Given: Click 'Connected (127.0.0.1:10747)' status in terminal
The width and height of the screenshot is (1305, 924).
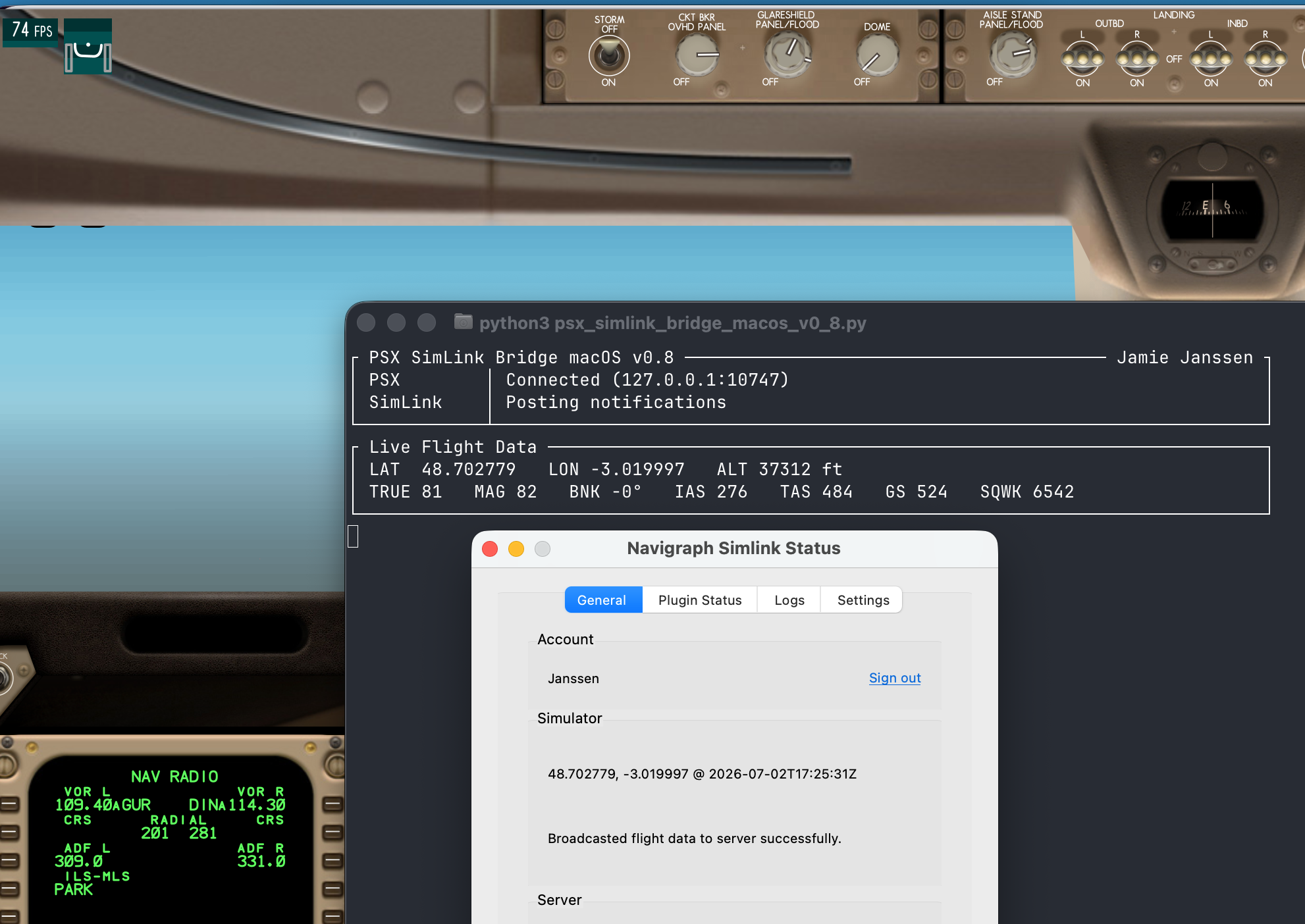Looking at the screenshot, I should coord(647,380).
